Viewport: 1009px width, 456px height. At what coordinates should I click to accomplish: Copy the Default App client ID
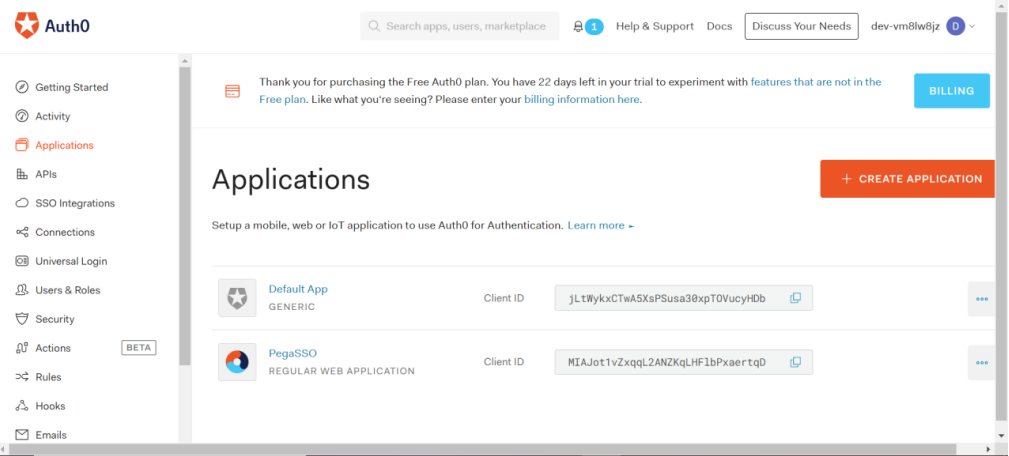click(795, 298)
